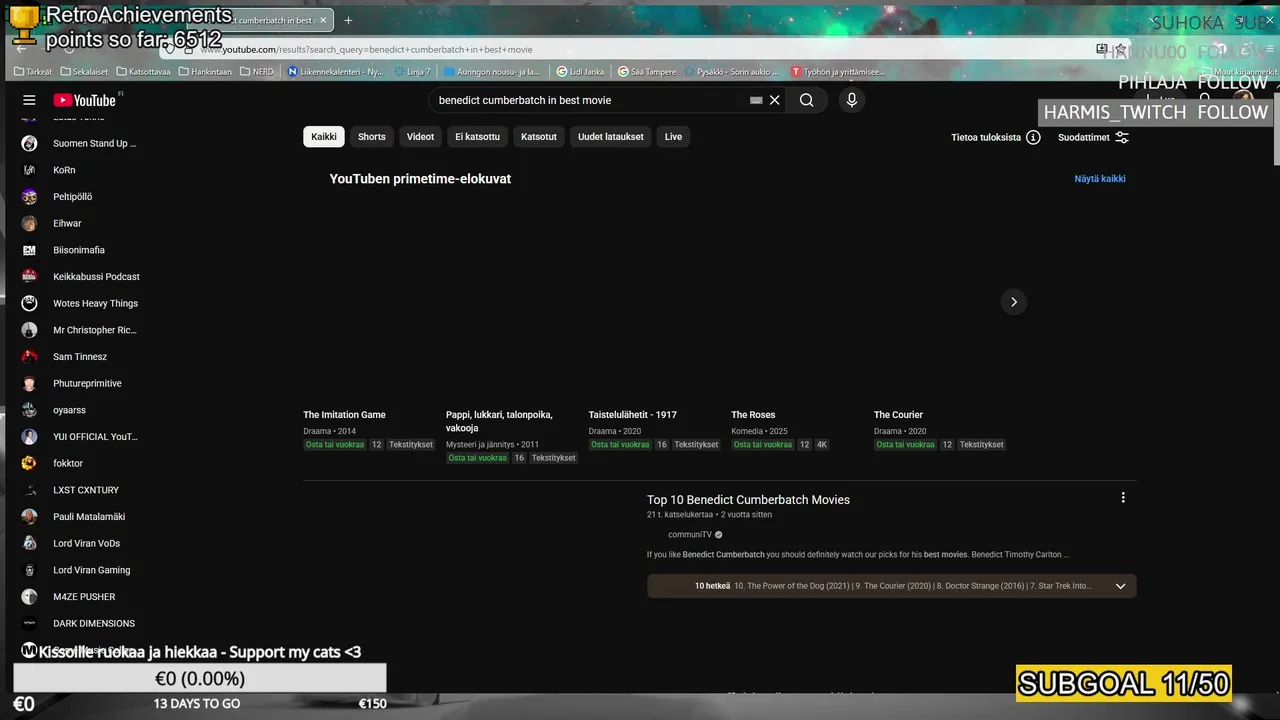Click the fokktor channel avatar
This screenshot has height=720, width=1280.
[30, 463]
